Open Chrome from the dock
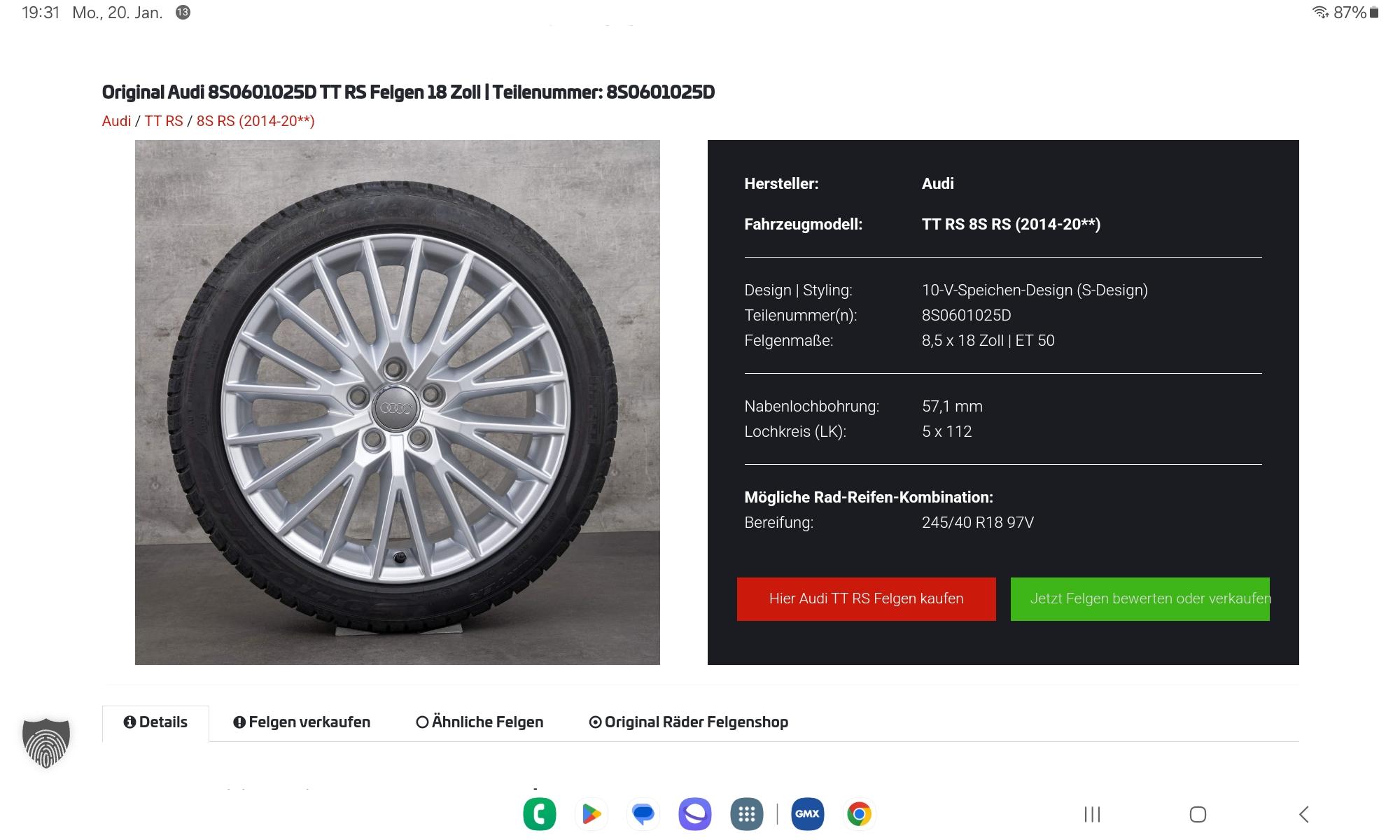The height and width of the screenshot is (840, 1400). (x=859, y=814)
